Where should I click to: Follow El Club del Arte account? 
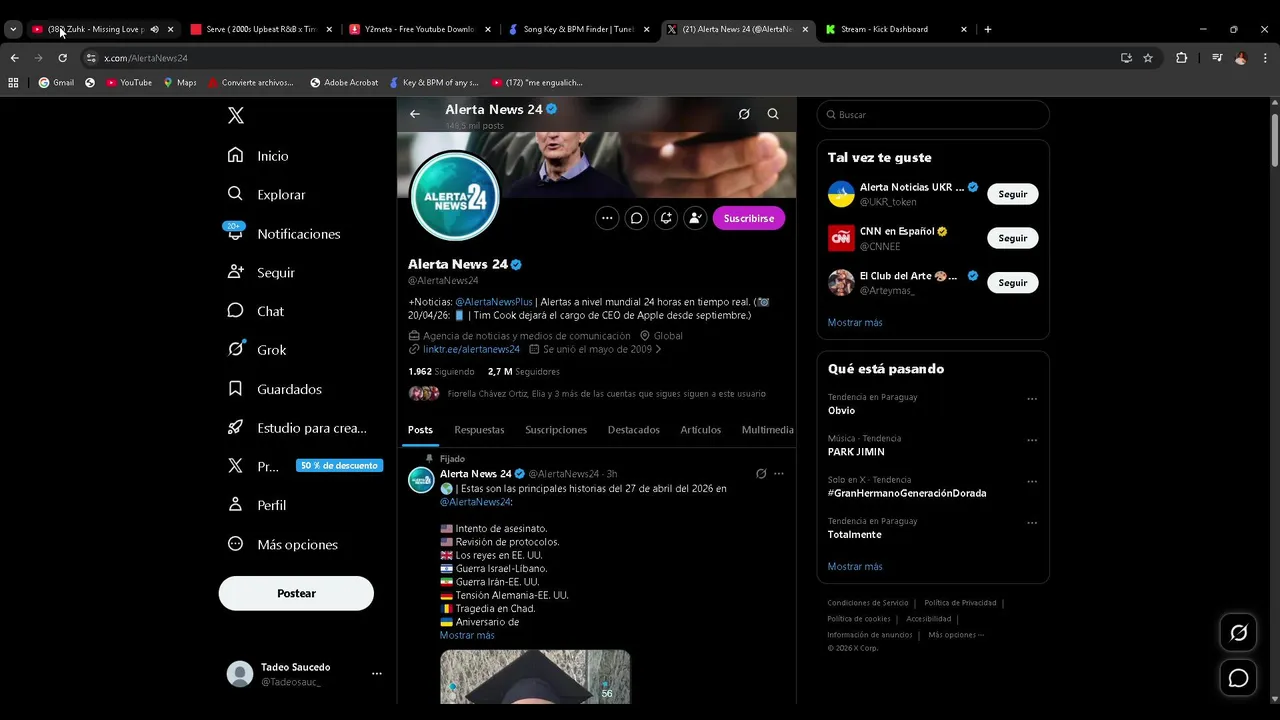[1013, 283]
